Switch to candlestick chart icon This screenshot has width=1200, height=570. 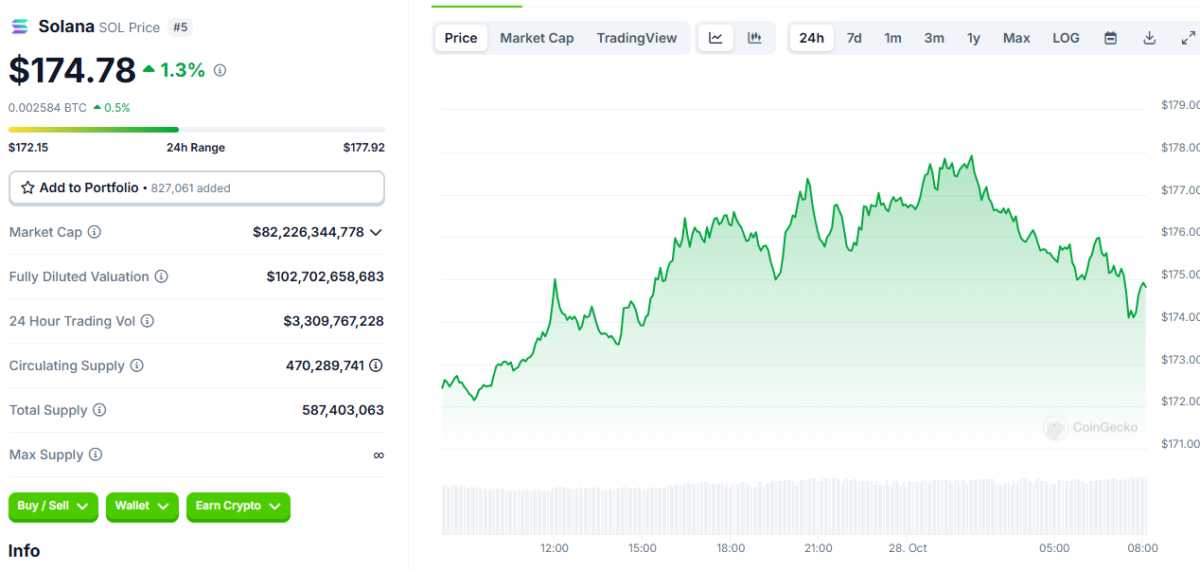(x=755, y=38)
